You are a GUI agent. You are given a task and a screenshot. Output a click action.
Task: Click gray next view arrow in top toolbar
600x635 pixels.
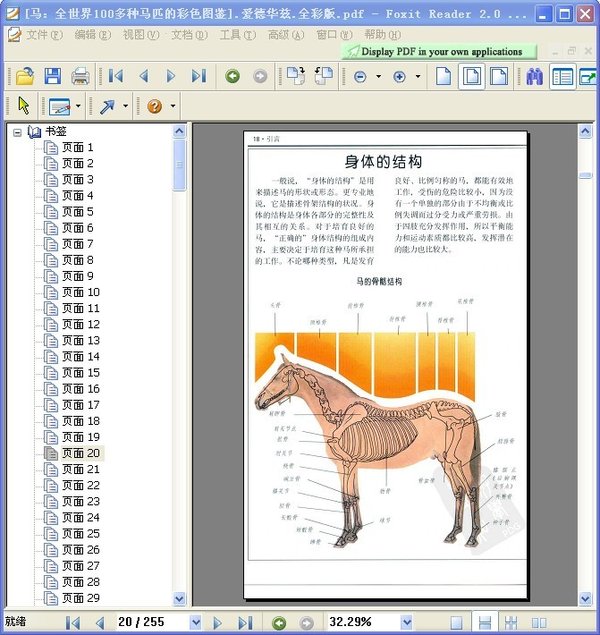(260, 76)
